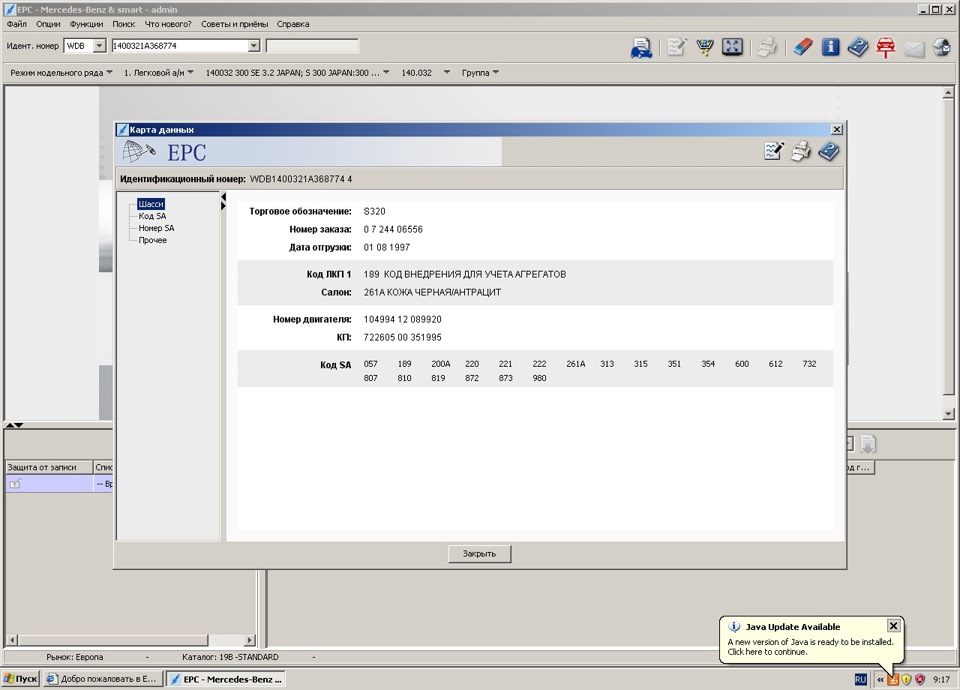Open the shopping cart icon in toolbar
The image size is (960, 690).
pos(705,47)
